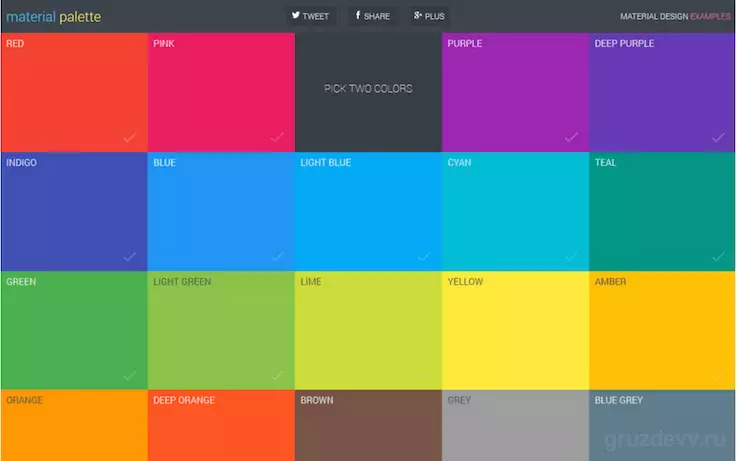Select the Amber color swatch
The height and width of the screenshot is (461, 737).
[x=662, y=330]
